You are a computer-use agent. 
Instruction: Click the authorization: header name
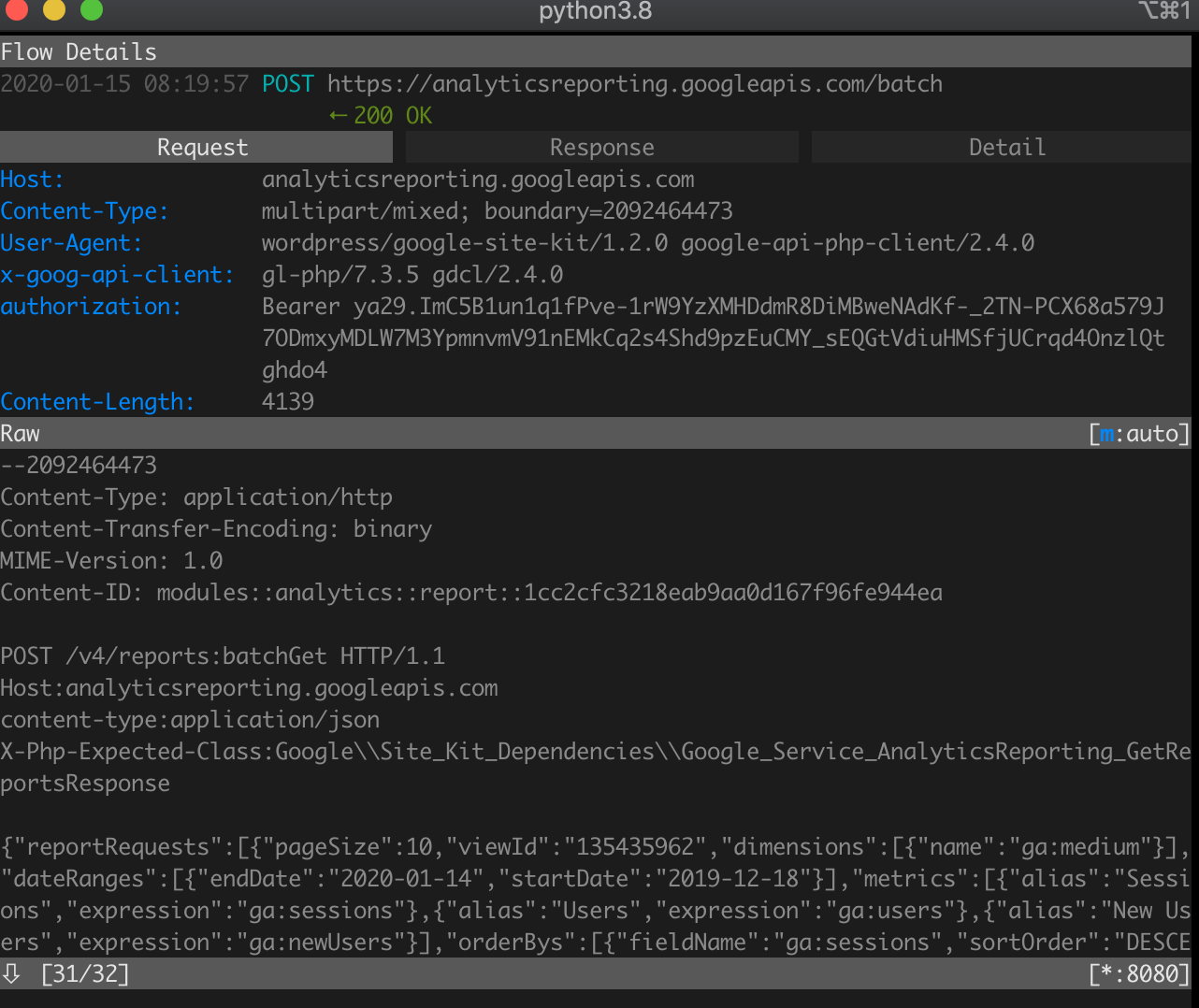(91, 307)
